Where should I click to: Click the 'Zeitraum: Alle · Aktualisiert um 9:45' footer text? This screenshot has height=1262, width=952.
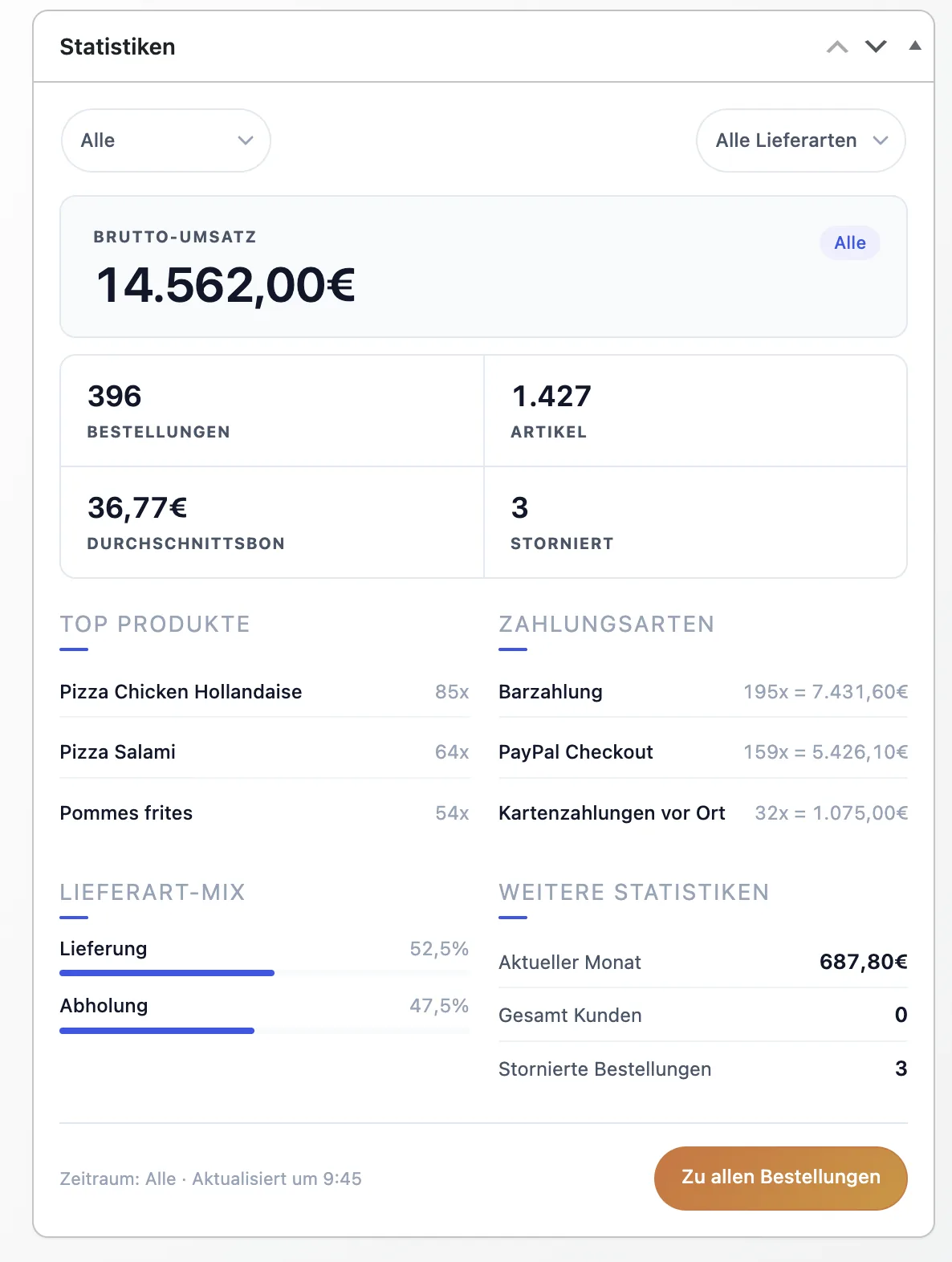point(210,1179)
